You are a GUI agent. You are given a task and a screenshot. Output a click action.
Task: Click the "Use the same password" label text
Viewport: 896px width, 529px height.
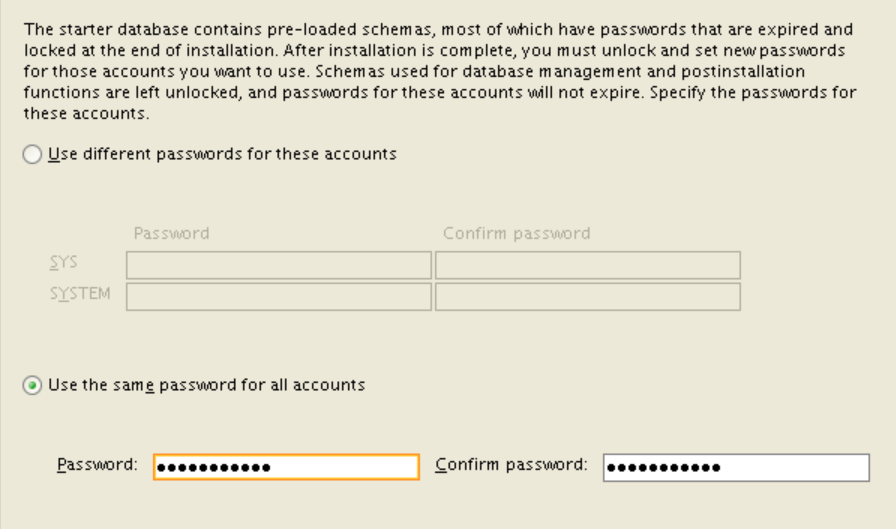pos(206,384)
